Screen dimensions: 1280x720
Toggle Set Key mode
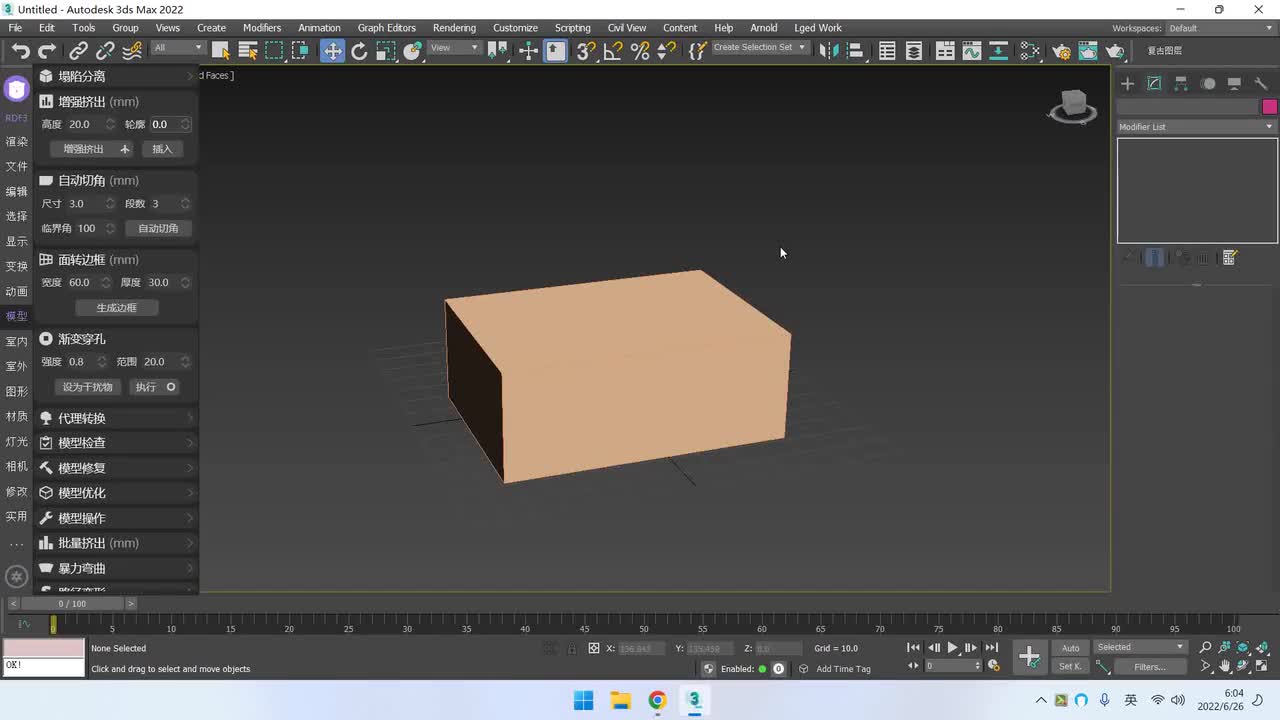pos(1070,667)
